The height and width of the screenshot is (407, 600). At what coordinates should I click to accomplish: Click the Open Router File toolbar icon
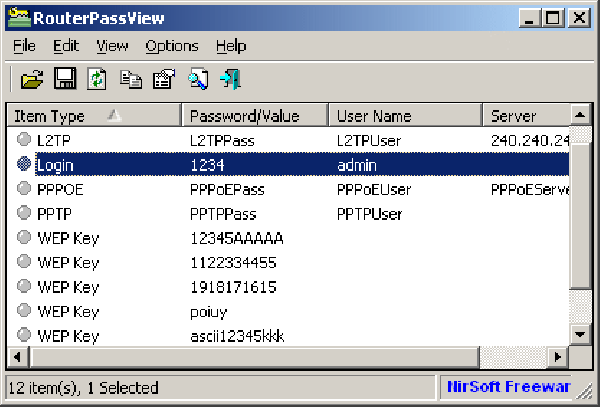coord(32,79)
